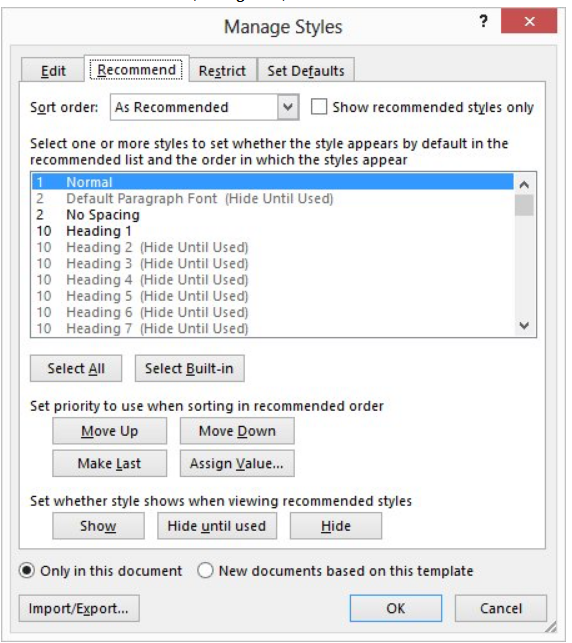Select Only in this document option
Screen dimensions: 572x643
click(x=27, y=570)
